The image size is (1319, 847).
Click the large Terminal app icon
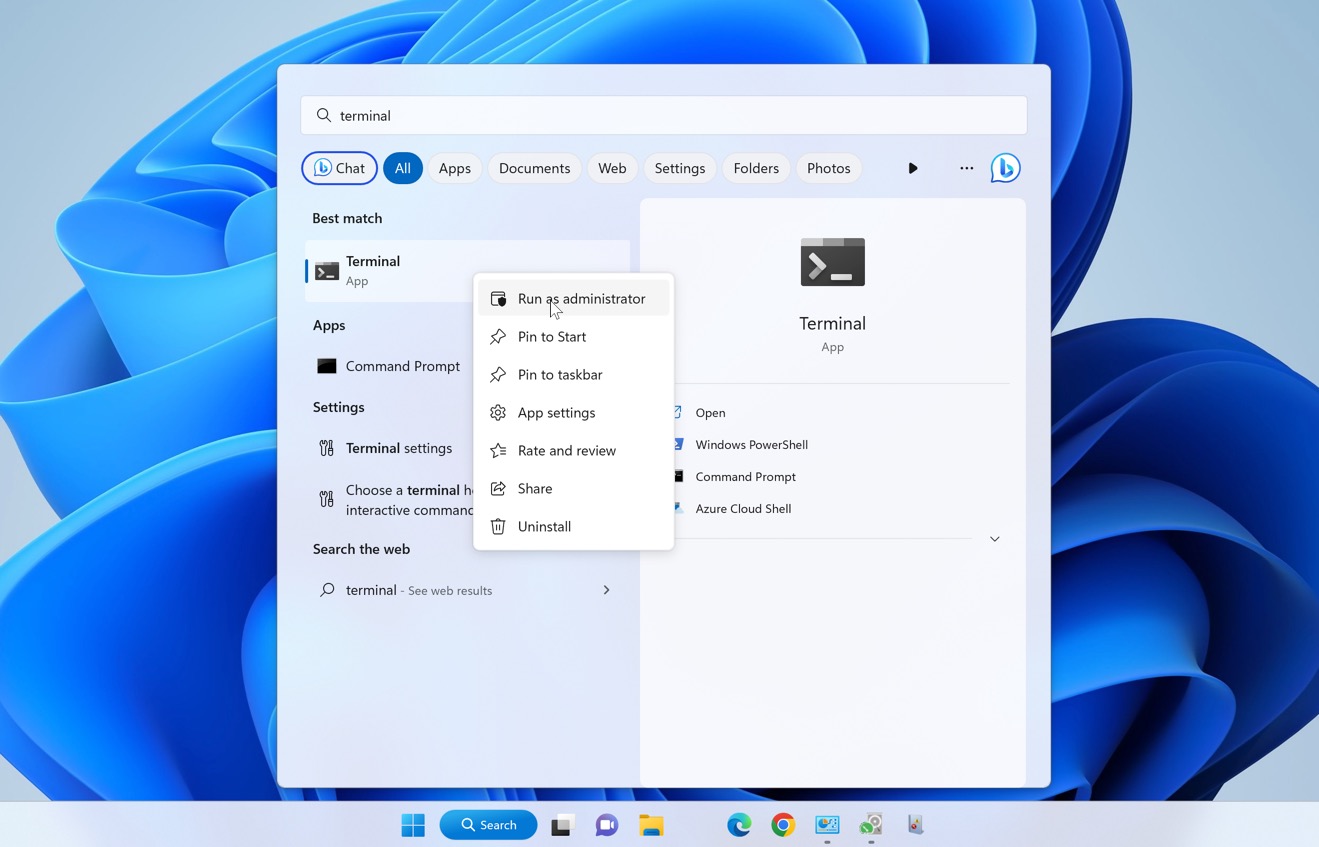pos(832,262)
